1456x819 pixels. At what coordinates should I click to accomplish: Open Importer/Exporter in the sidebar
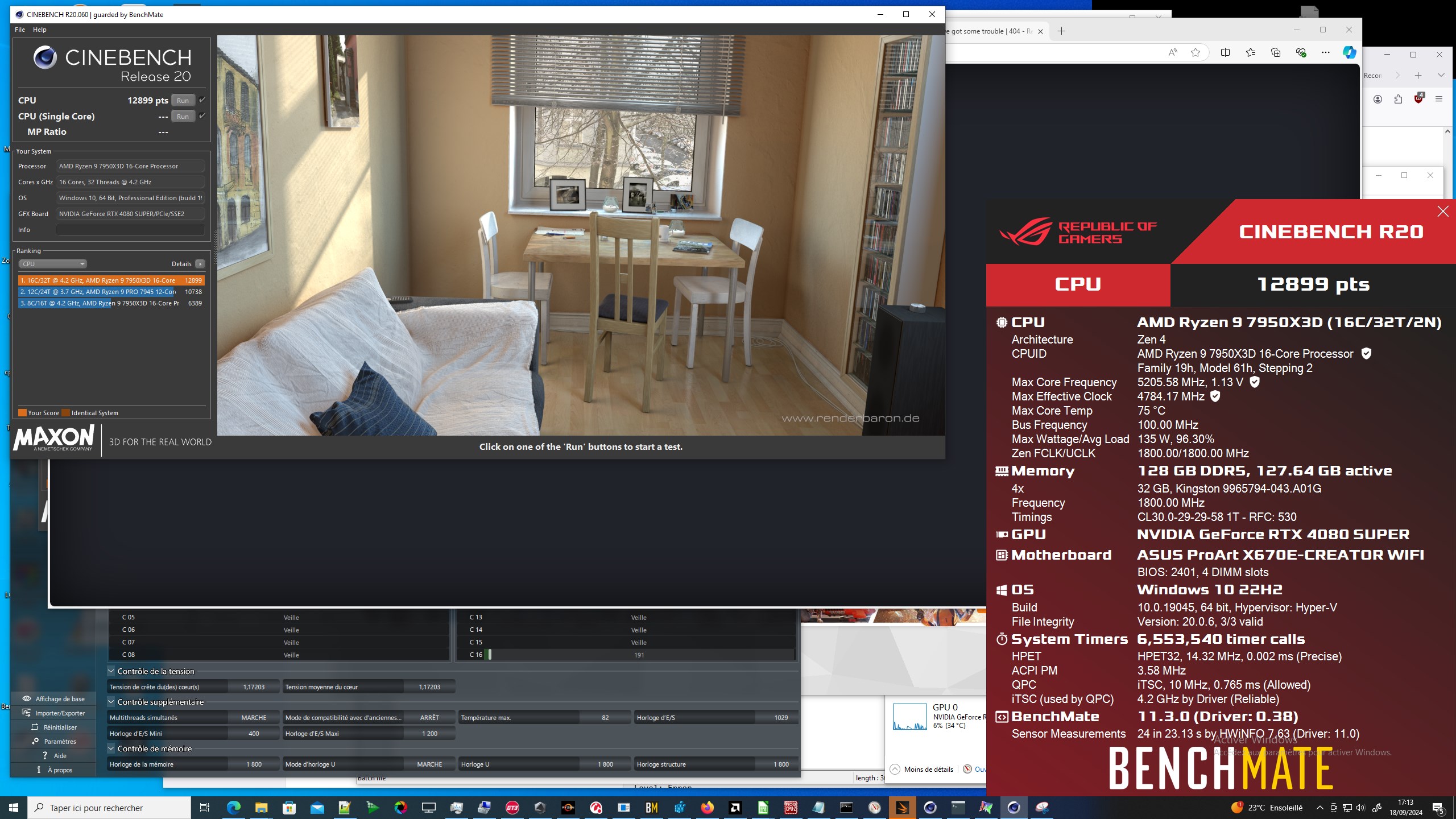53,713
